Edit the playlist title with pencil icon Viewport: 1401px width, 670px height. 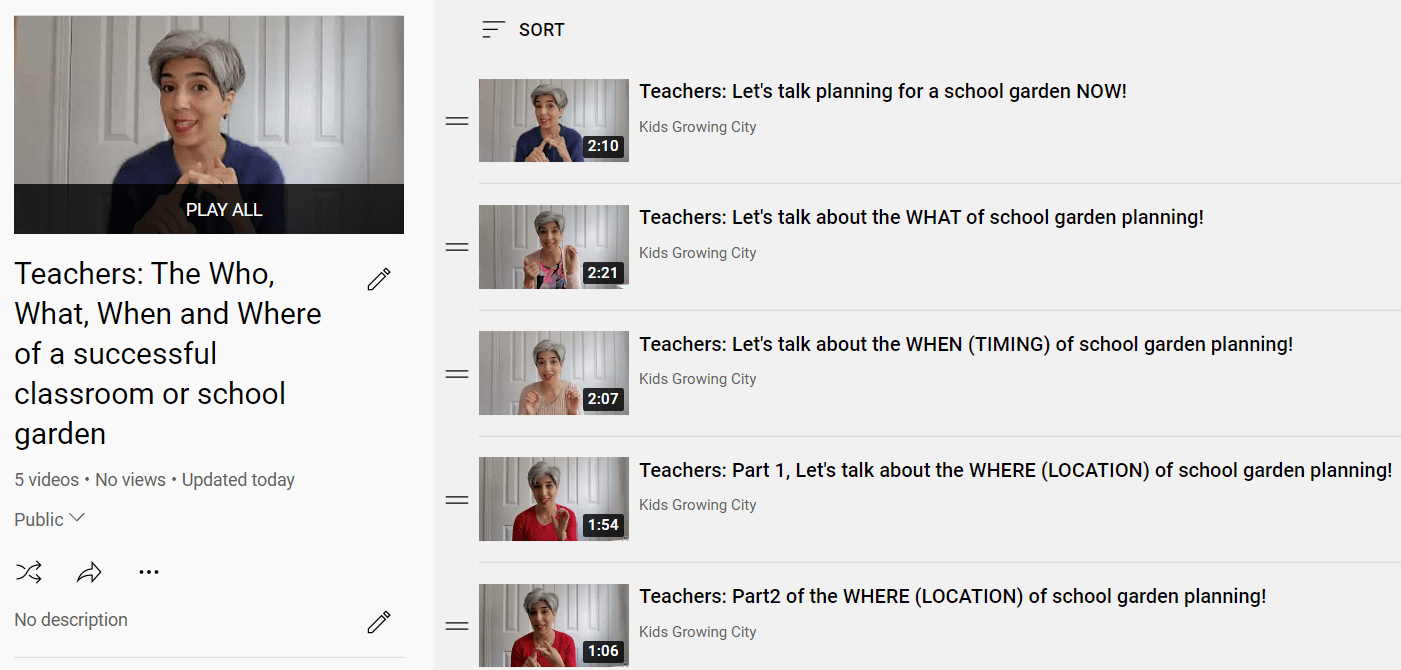click(x=378, y=279)
